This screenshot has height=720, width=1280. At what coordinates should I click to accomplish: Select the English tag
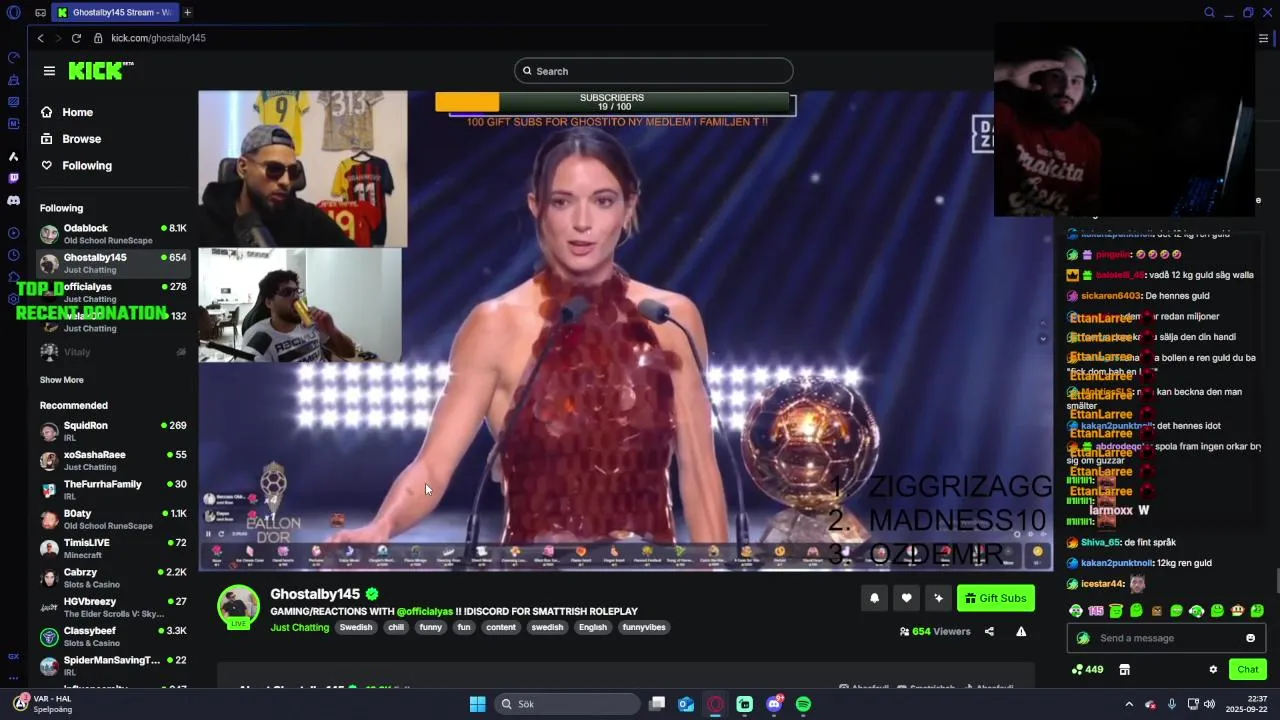(x=593, y=627)
